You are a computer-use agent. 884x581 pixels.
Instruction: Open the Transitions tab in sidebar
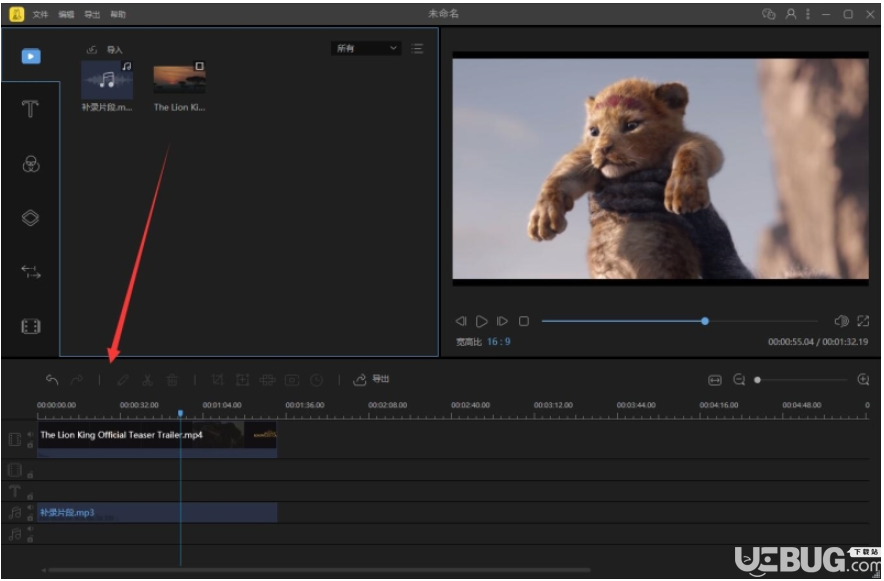point(30,272)
